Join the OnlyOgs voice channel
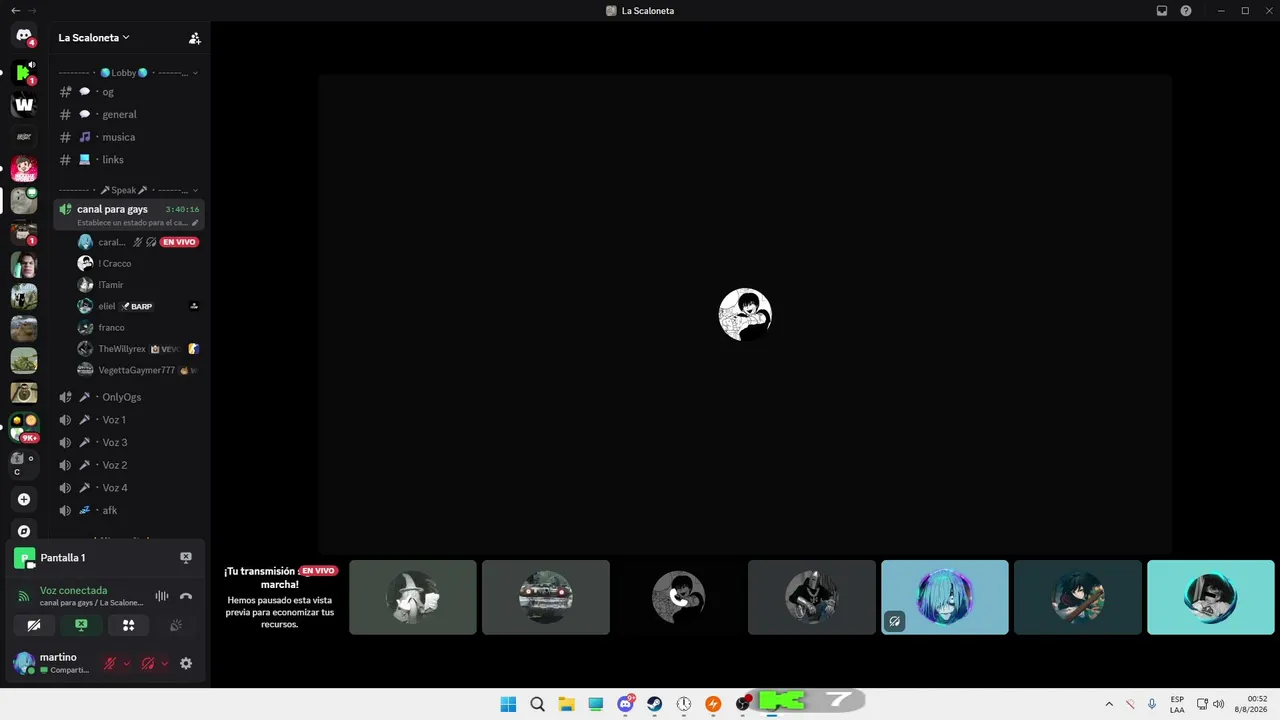The height and width of the screenshot is (720, 1280). pos(130,397)
